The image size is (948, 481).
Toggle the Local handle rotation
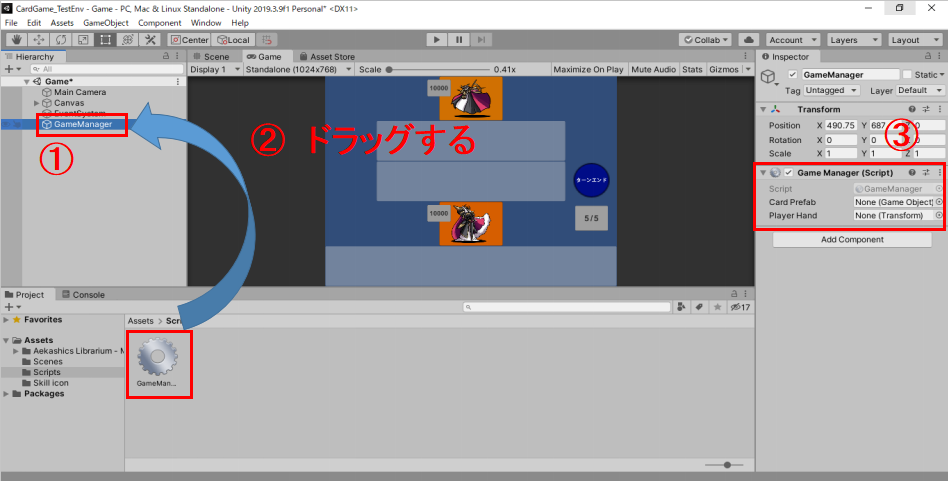tap(233, 40)
